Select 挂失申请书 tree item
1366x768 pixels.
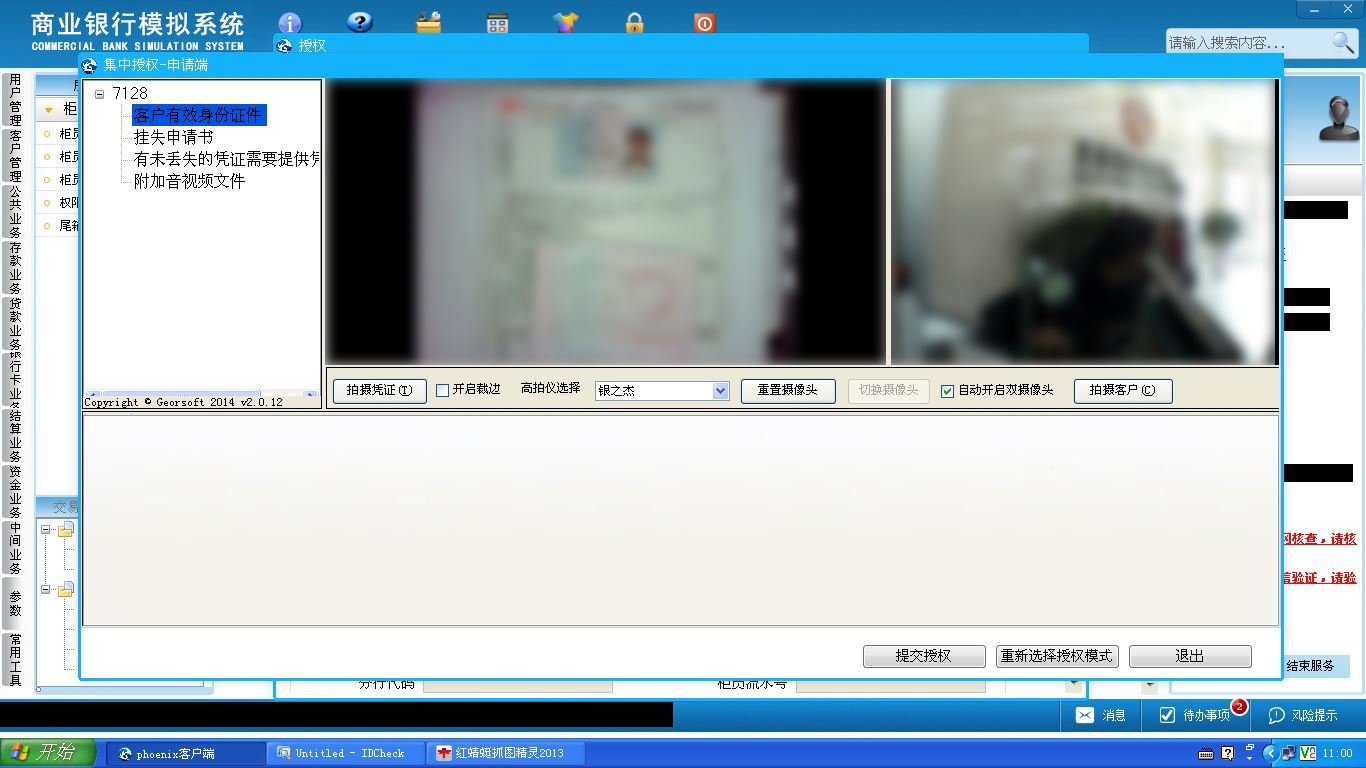173,138
